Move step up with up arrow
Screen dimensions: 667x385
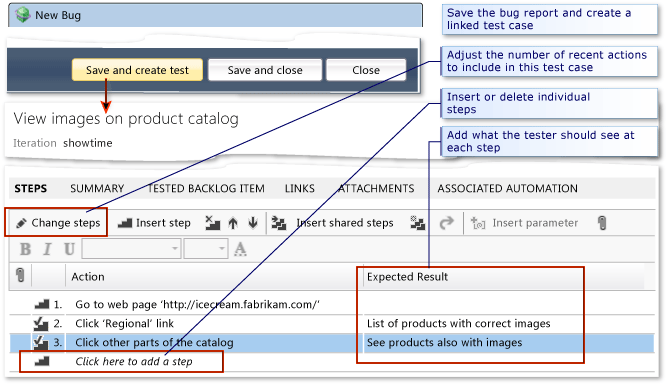233,222
